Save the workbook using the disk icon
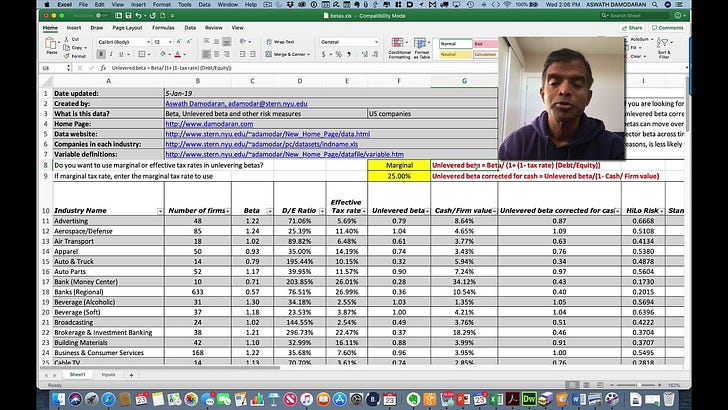This screenshot has width=728, height=410. (x=128, y=15)
